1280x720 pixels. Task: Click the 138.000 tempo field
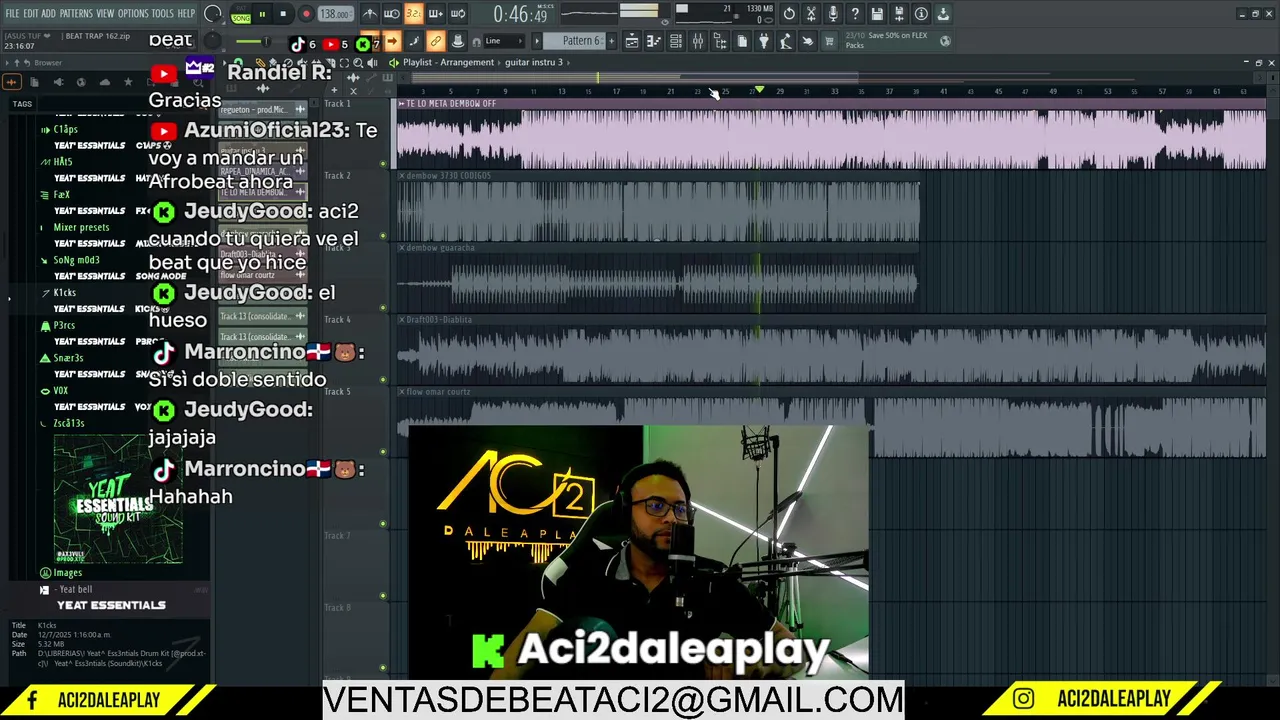pos(336,14)
